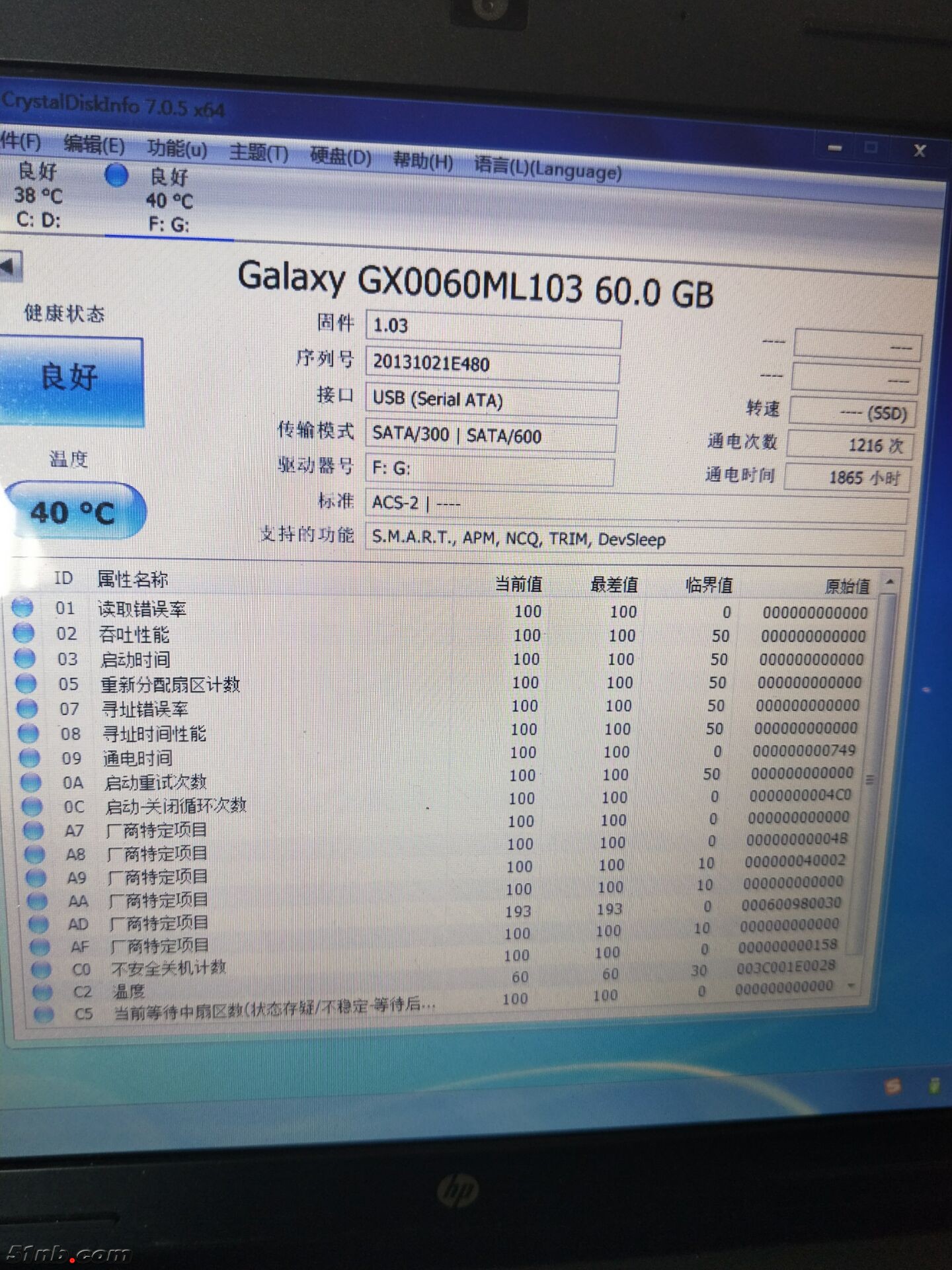Image resolution: width=952 pixels, height=1270 pixels.
Task: Click the power-on hours field 1865 小时
Action: [x=848, y=478]
